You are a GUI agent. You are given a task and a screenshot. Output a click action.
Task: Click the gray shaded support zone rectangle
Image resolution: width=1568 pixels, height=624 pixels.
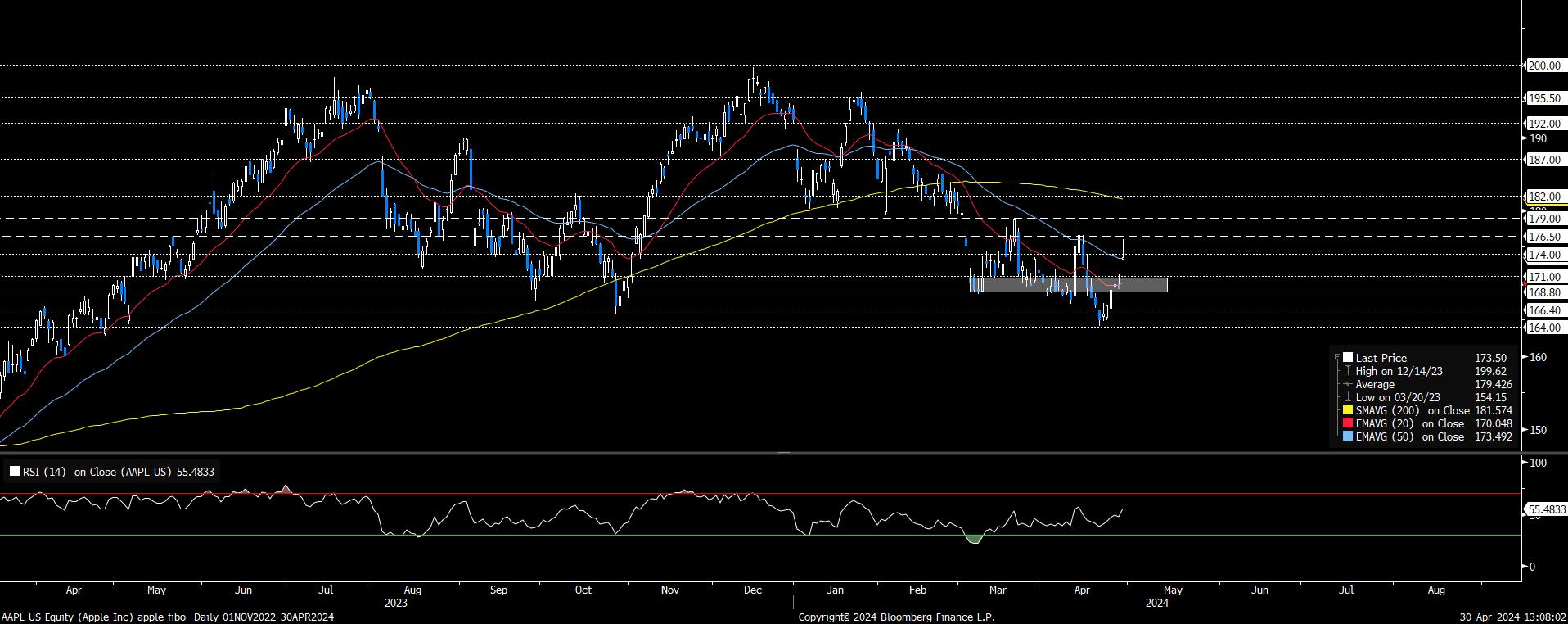click(1068, 285)
